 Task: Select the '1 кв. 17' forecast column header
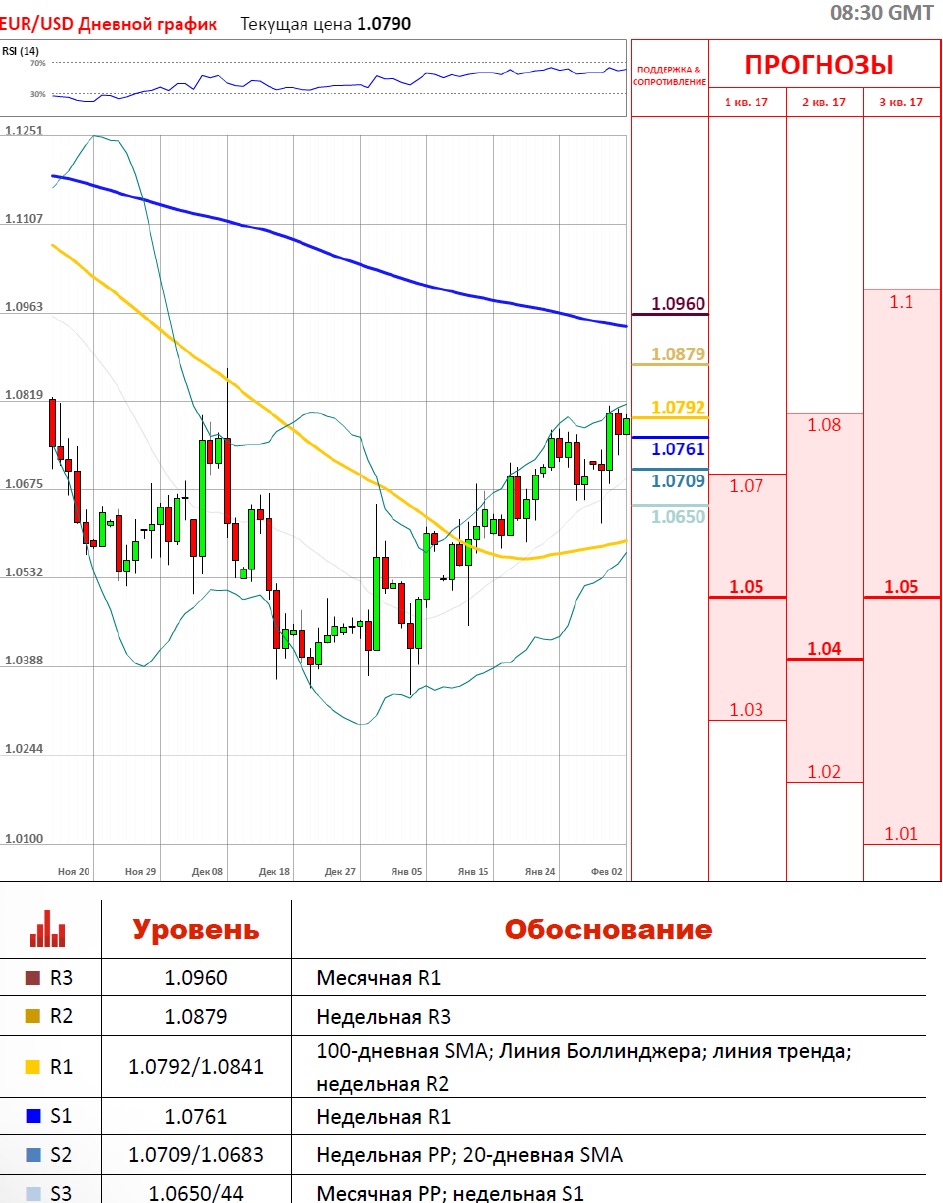click(747, 102)
